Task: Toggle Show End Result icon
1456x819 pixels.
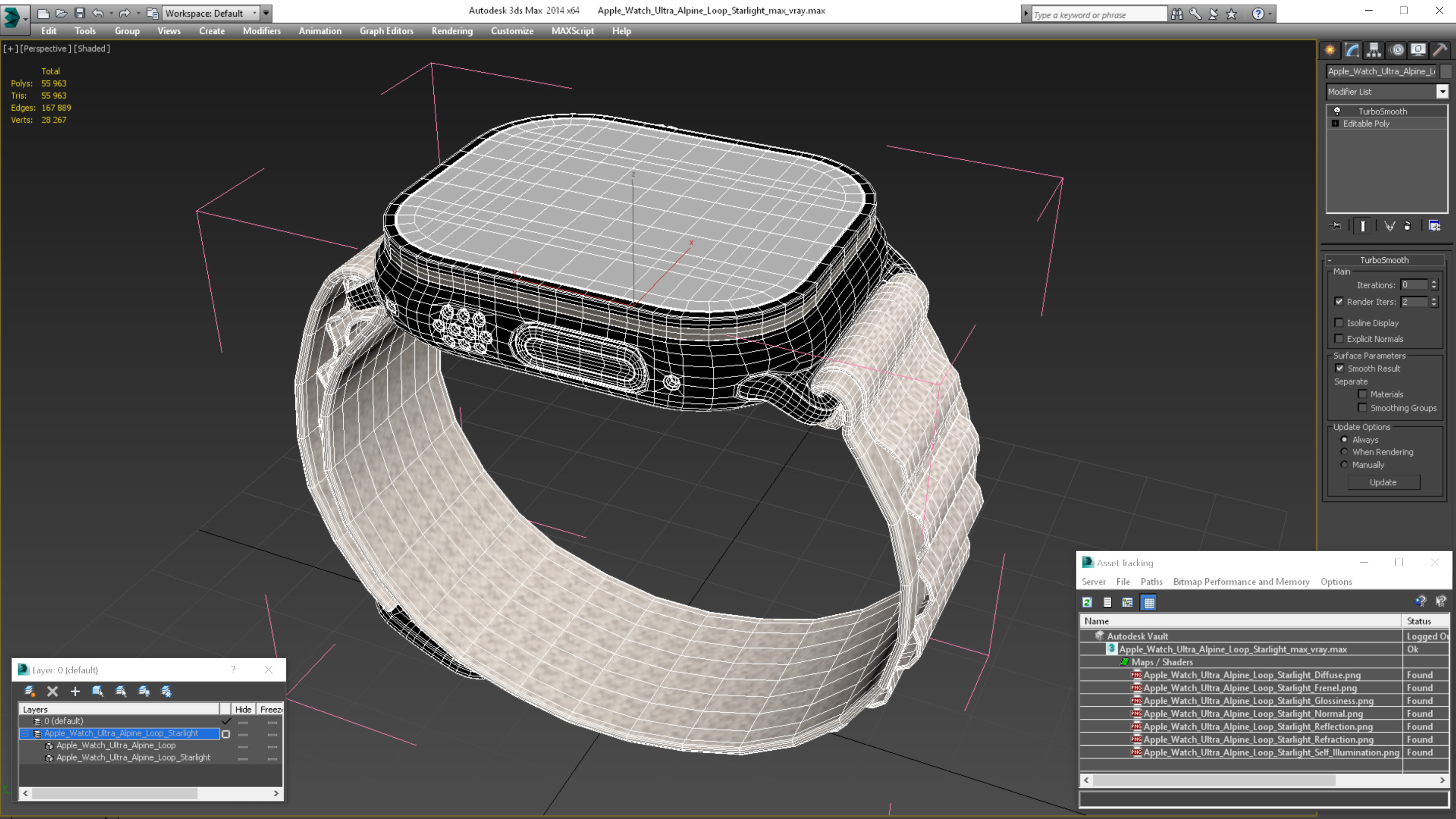Action: tap(1362, 226)
